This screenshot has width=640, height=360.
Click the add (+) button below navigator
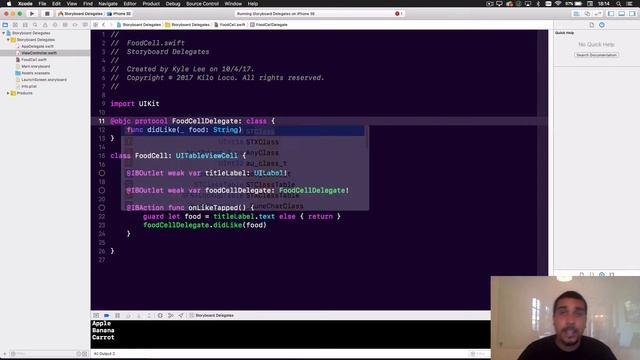tap(5, 353)
